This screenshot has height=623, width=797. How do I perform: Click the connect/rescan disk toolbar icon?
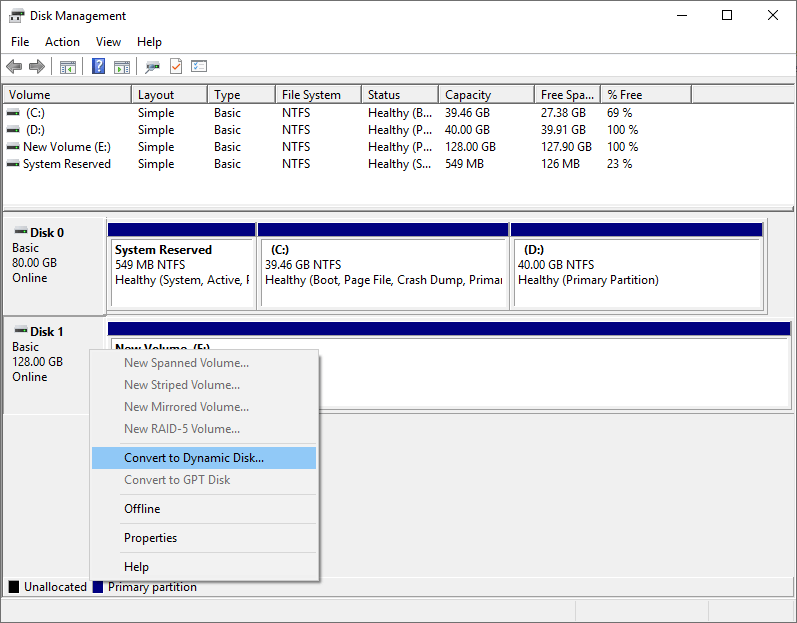(x=152, y=67)
